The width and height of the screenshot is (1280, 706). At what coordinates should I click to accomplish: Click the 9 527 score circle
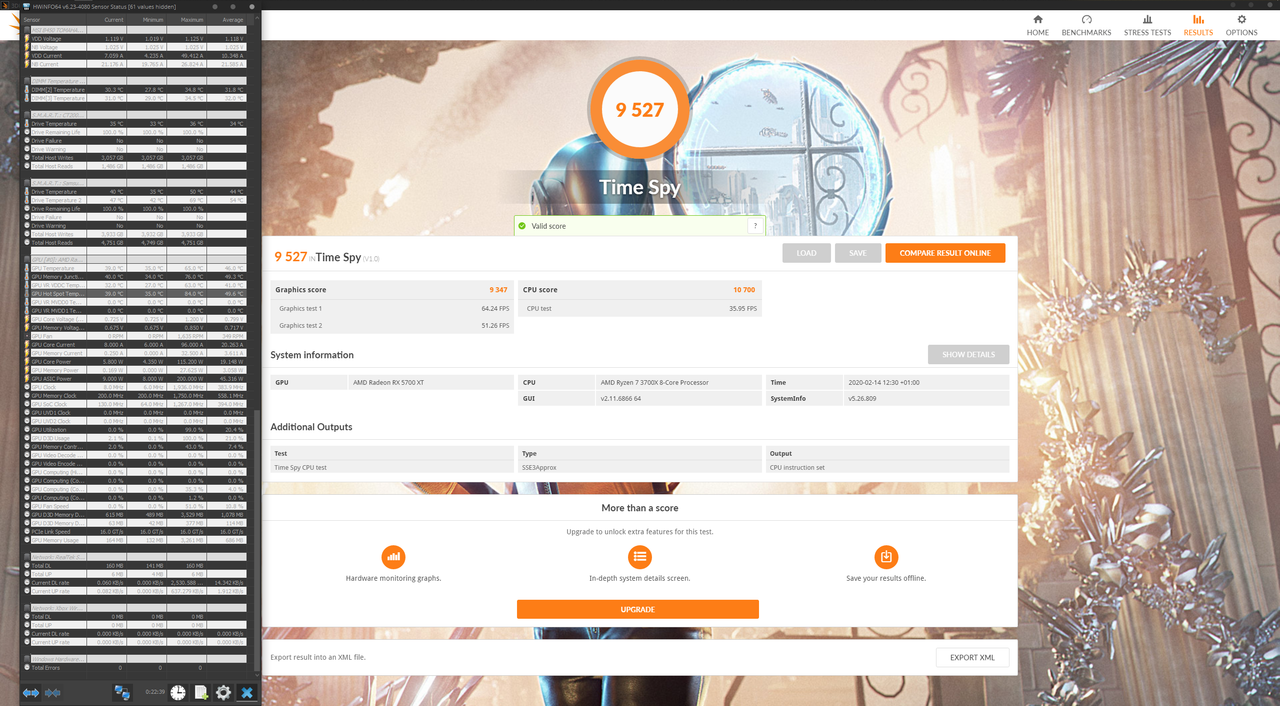click(640, 110)
